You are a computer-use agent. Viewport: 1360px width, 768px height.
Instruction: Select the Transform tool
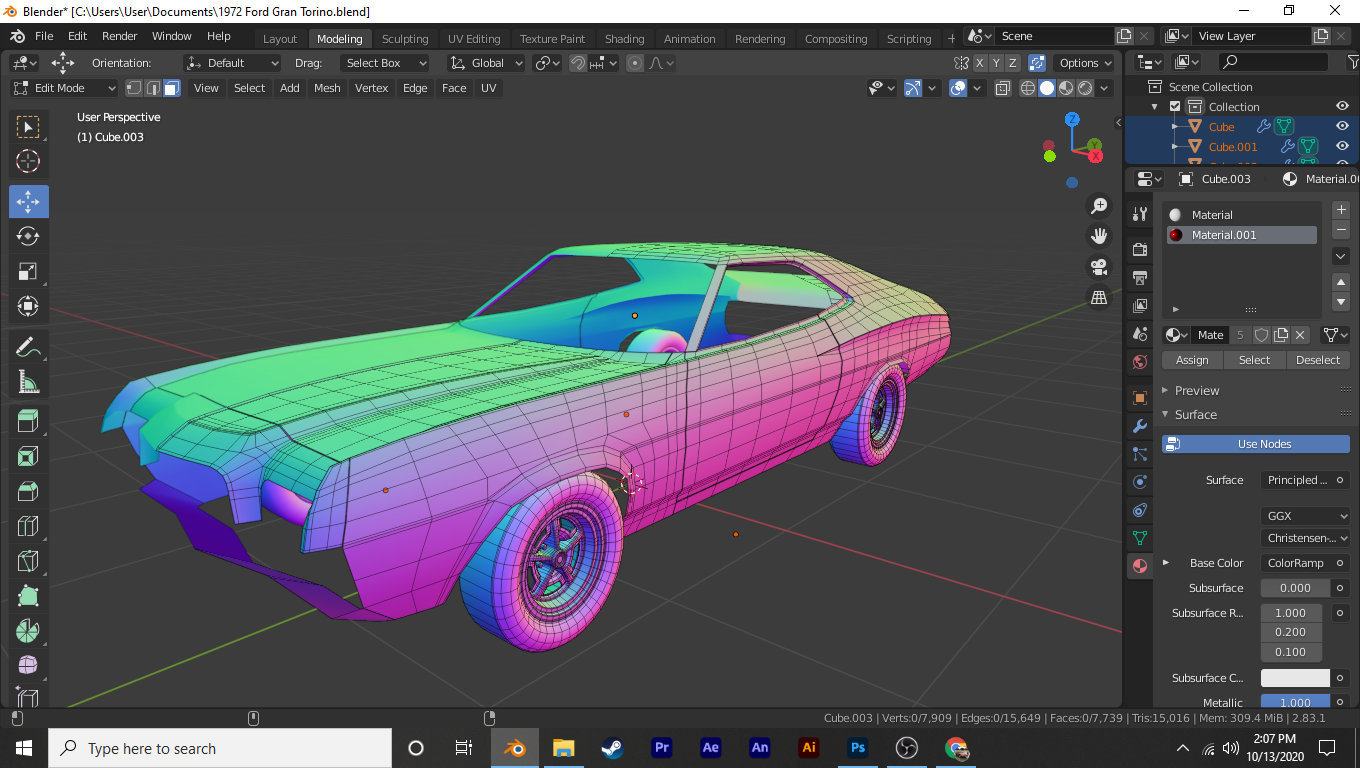click(28, 305)
